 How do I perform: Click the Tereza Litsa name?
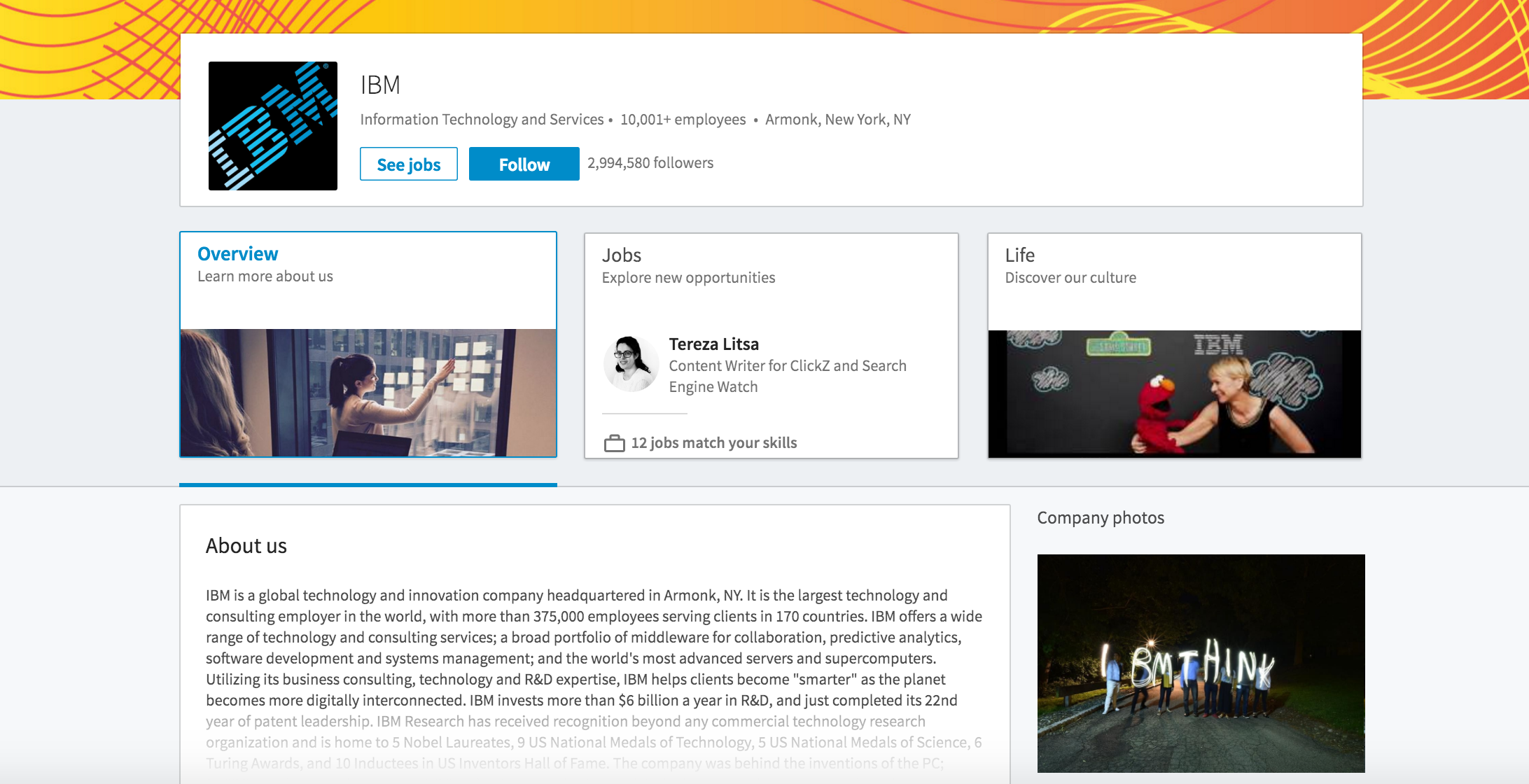[x=713, y=344]
